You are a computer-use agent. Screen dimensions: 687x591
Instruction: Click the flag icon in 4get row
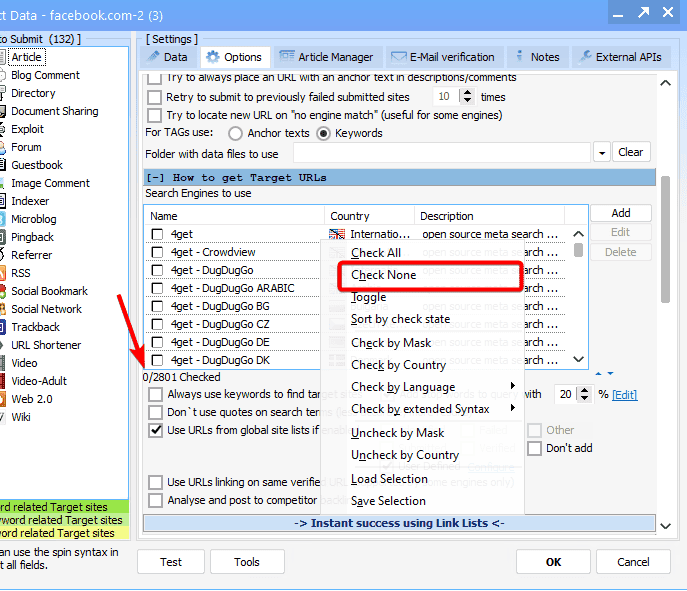337,234
